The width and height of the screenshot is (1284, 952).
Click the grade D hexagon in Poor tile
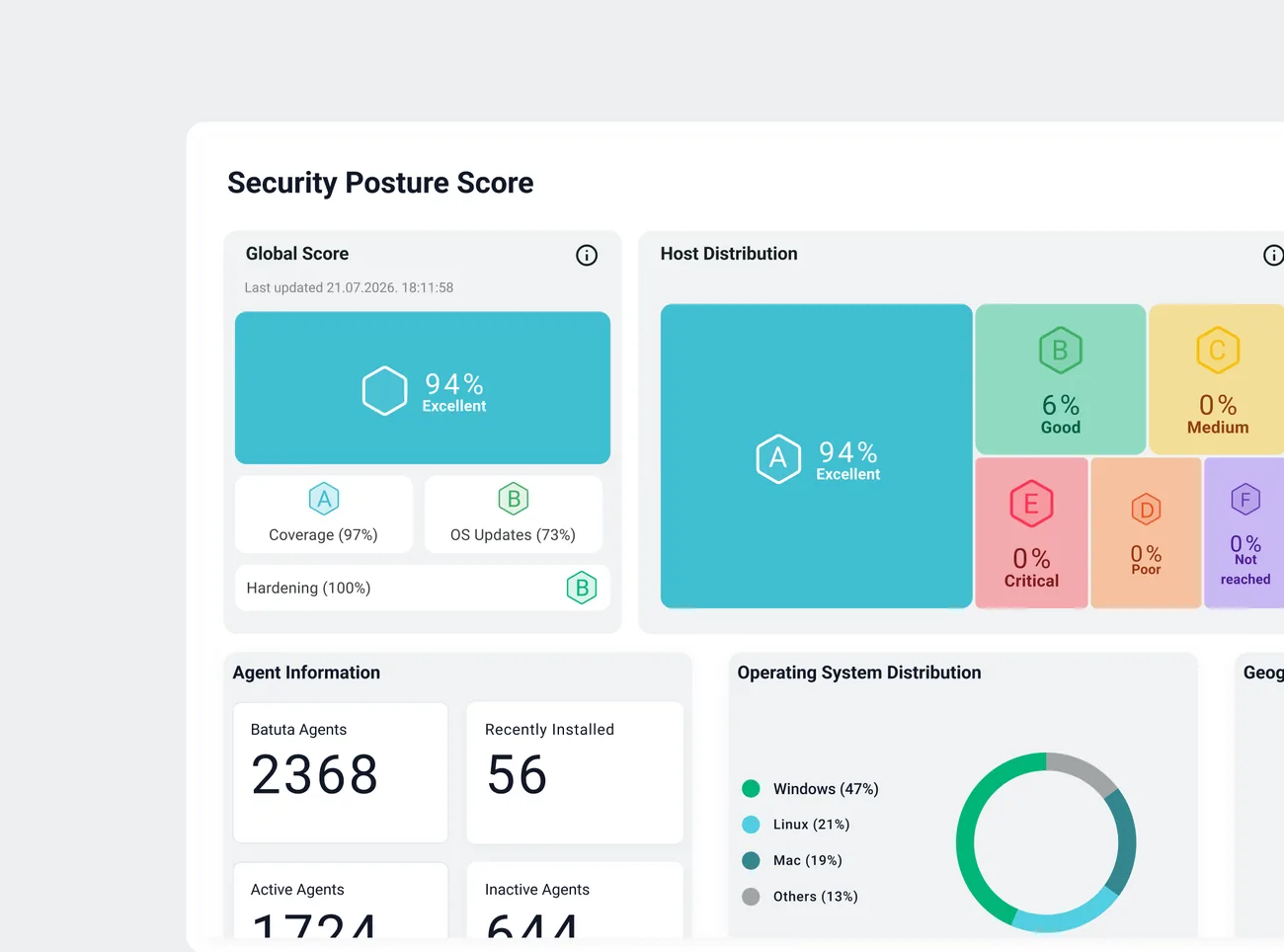coord(1146,510)
